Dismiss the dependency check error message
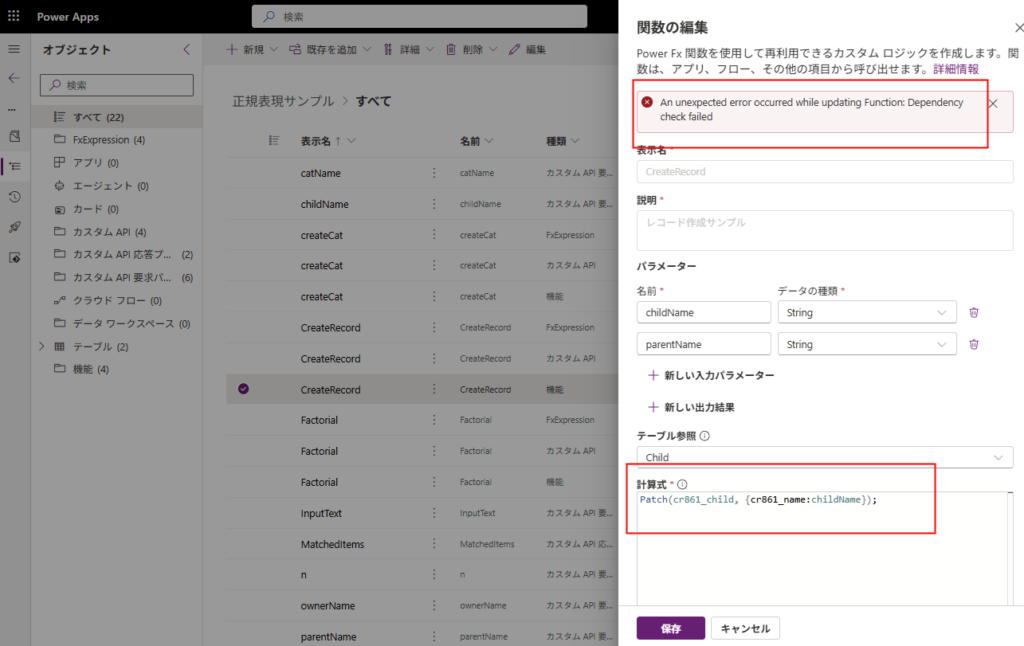The height and width of the screenshot is (646, 1024). tap(992, 103)
